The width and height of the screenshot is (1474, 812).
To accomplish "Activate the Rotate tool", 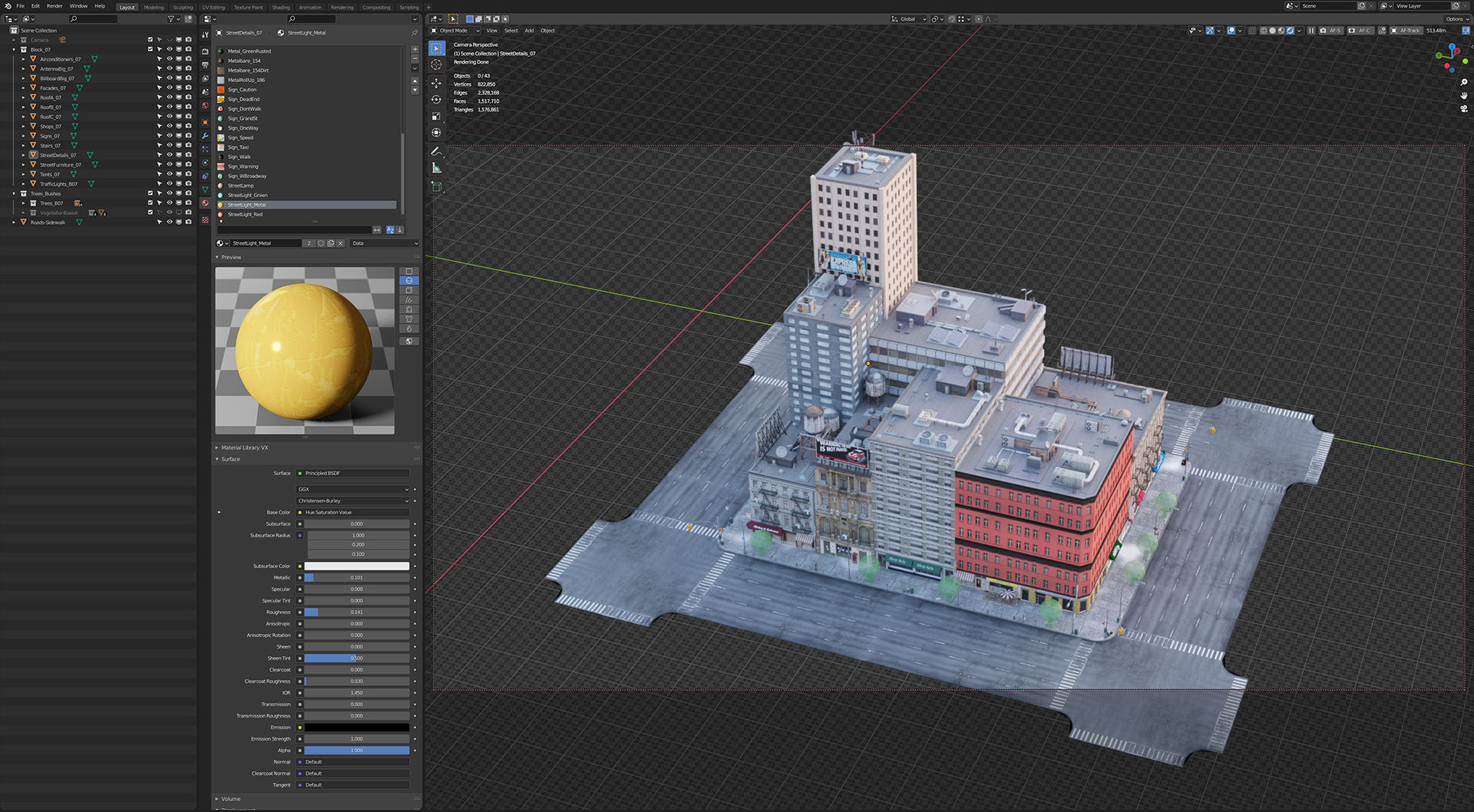I will tap(436, 99).
